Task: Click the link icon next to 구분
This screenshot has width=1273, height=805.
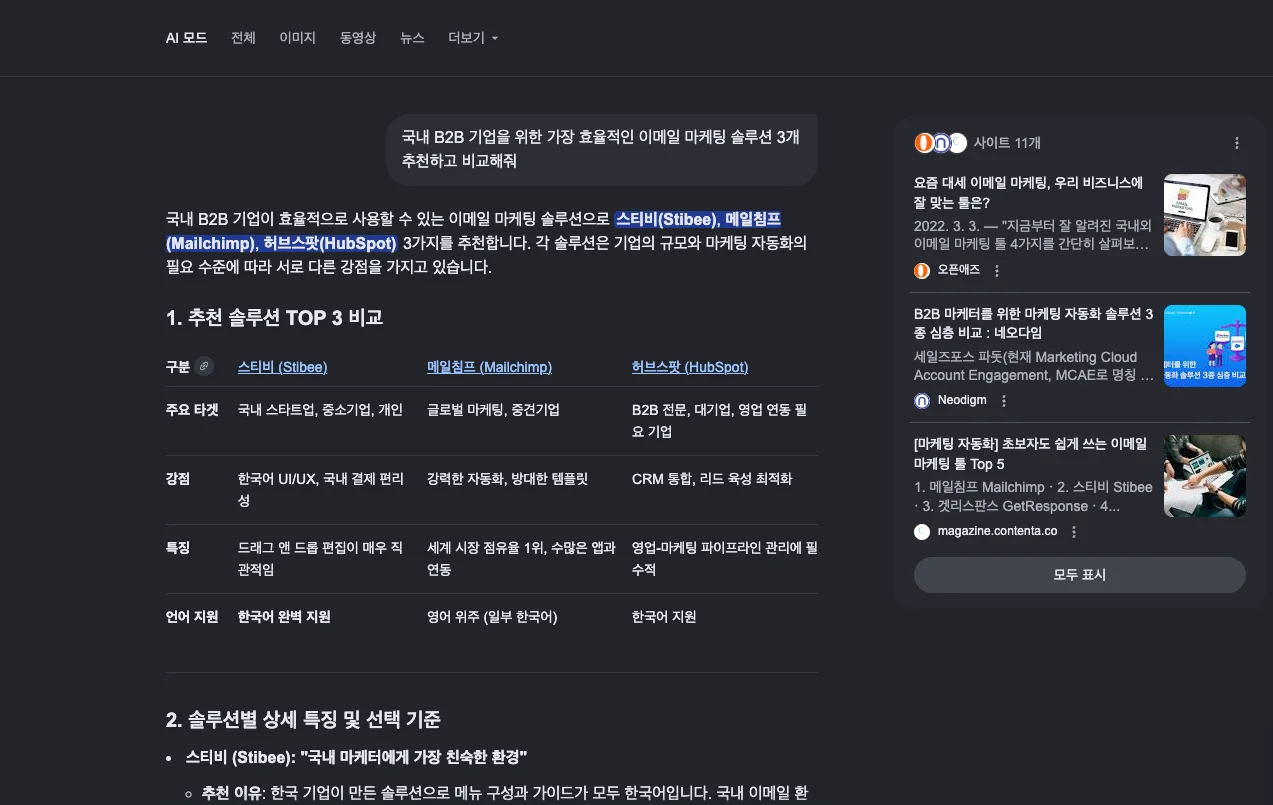Action: (x=205, y=366)
